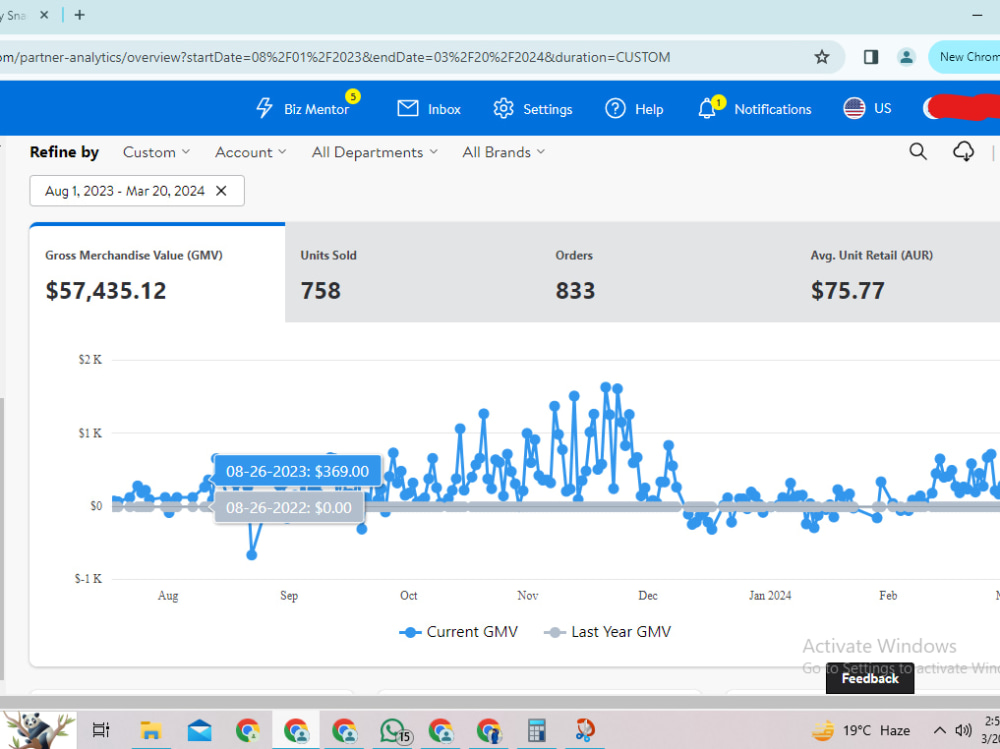Open the Mail app in the taskbar
The height and width of the screenshot is (749, 1000).
coord(200,730)
